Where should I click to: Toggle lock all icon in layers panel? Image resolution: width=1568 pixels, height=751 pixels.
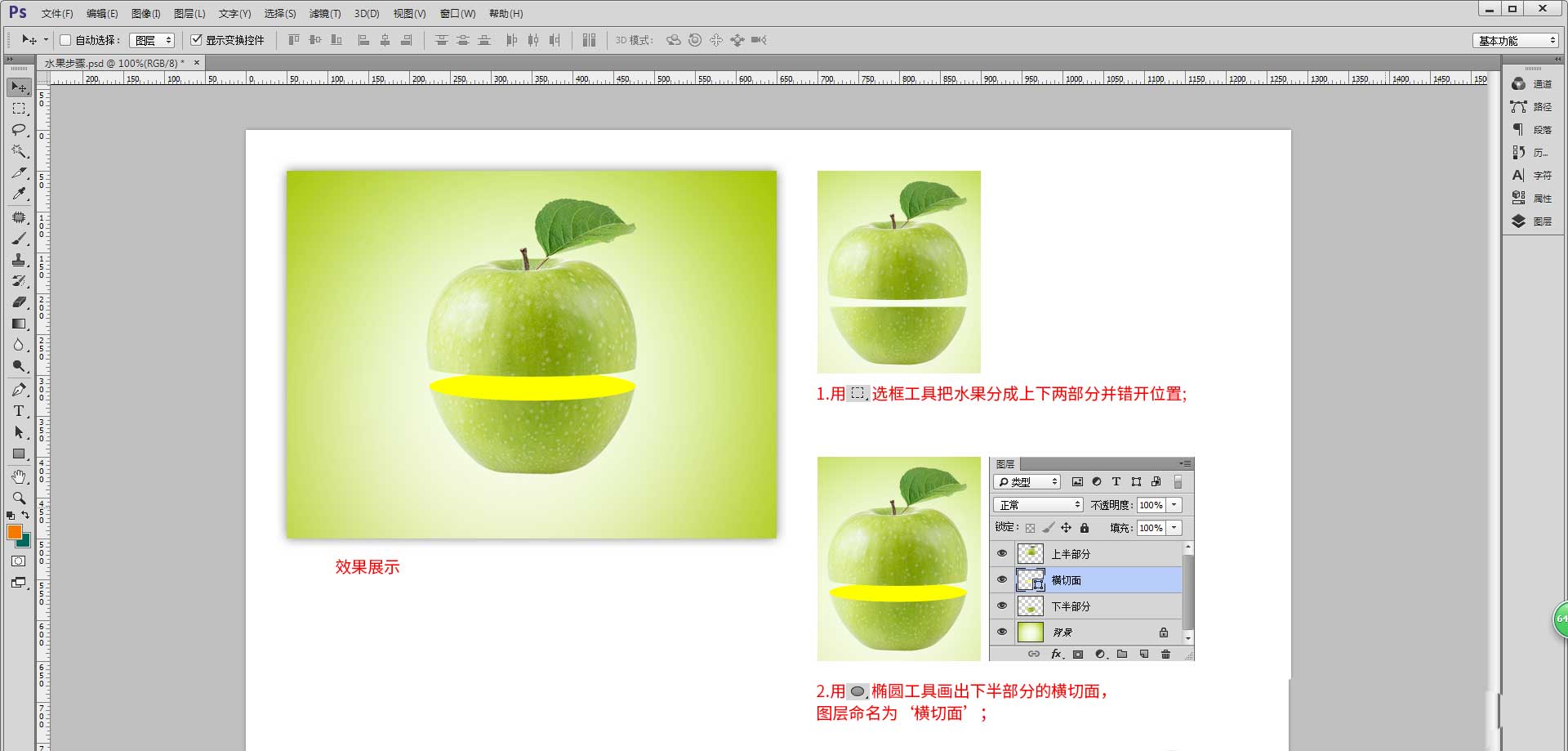pos(1085,528)
